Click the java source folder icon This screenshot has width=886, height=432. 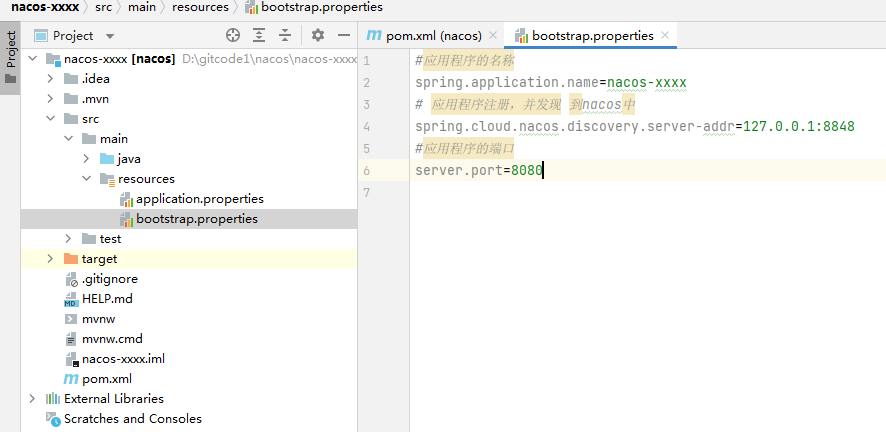click(107, 159)
